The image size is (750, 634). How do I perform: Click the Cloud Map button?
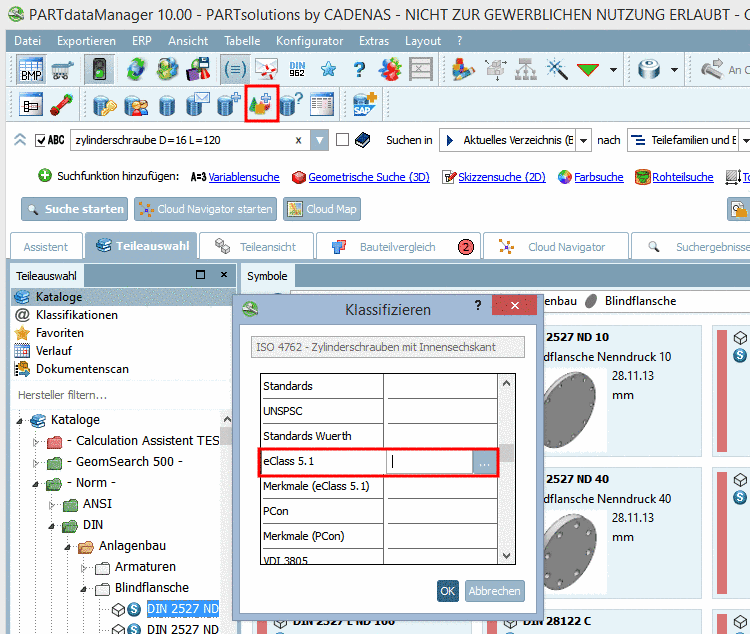pos(322,209)
